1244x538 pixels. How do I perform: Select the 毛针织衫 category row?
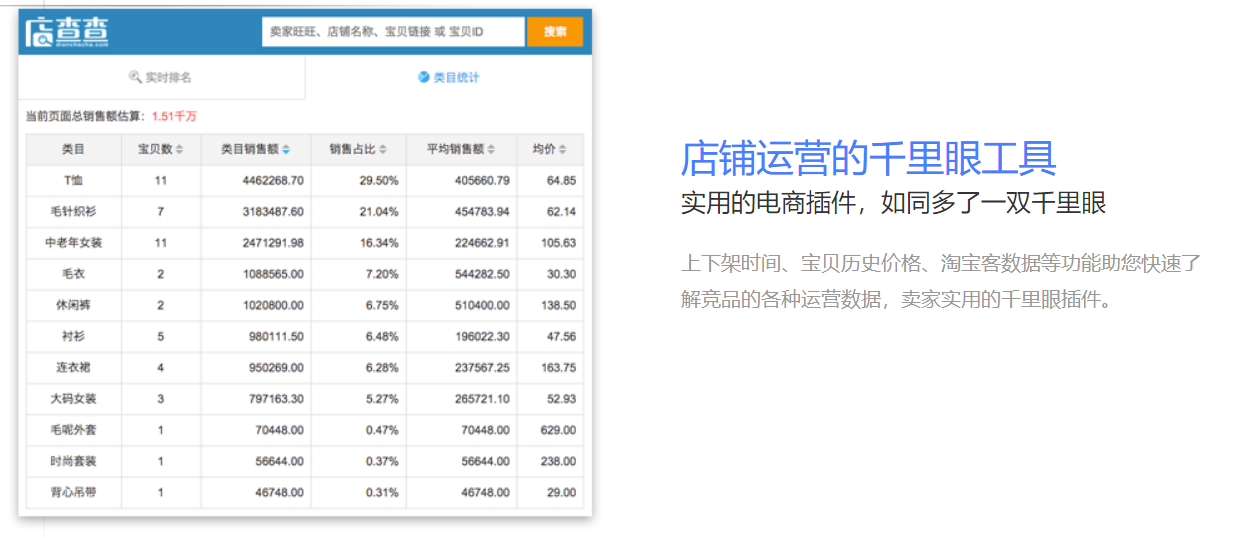click(x=304, y=212)
